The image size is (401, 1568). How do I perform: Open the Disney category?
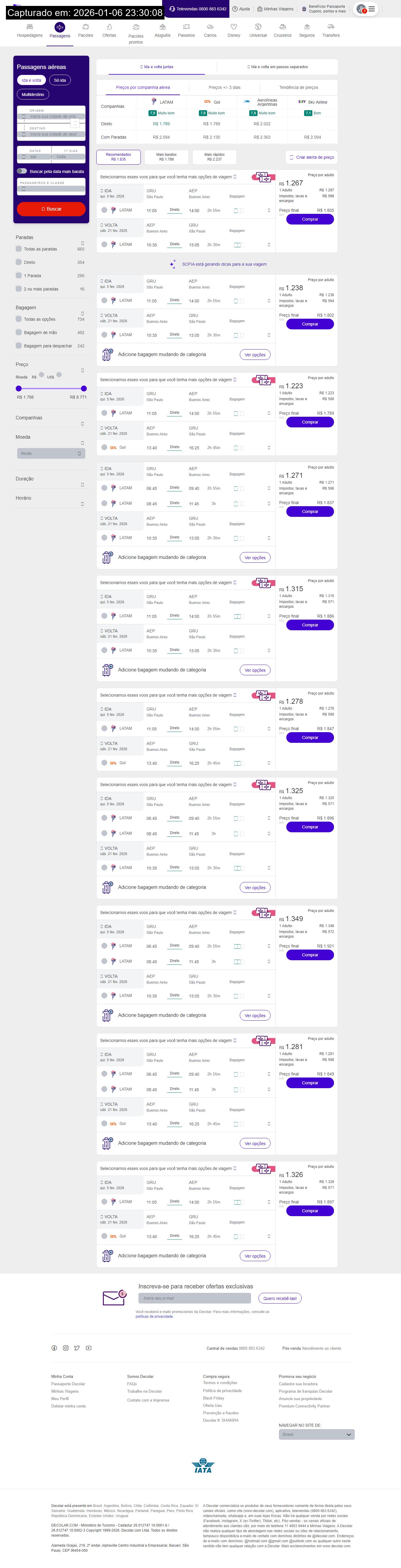tap(234, 27)
